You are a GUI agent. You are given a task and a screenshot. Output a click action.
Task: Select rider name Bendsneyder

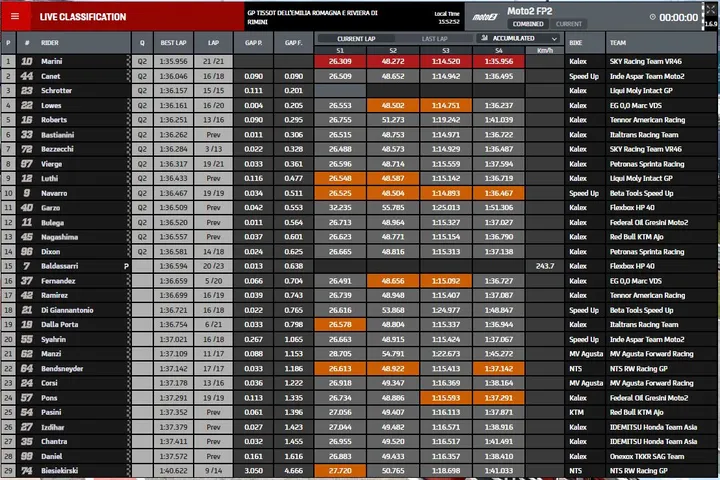(62, 368)
